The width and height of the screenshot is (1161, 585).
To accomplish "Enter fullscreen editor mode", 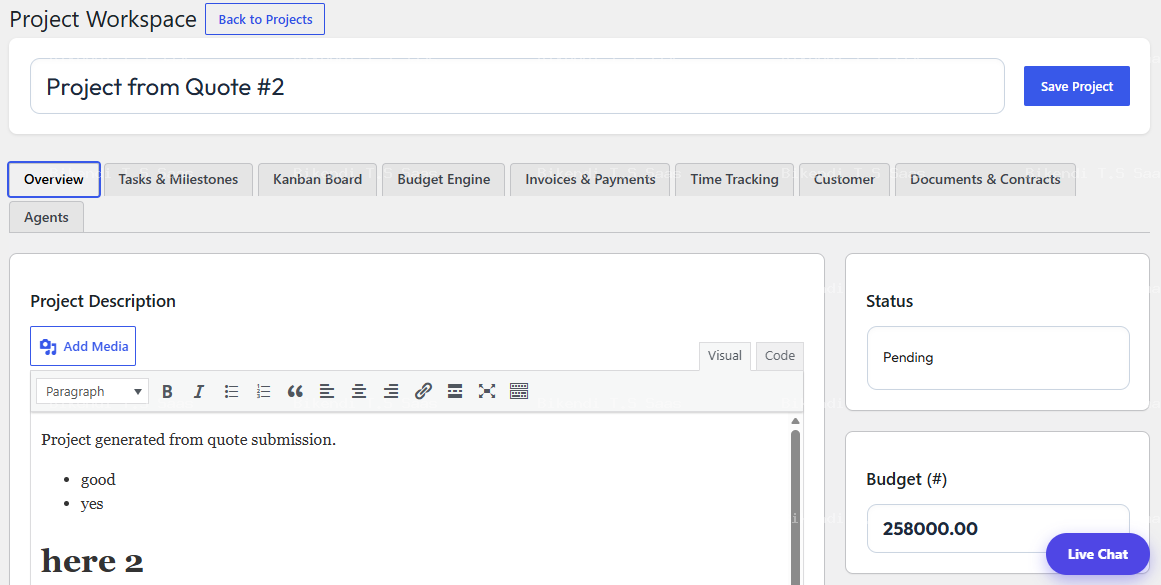I will [x=486, y=392].
